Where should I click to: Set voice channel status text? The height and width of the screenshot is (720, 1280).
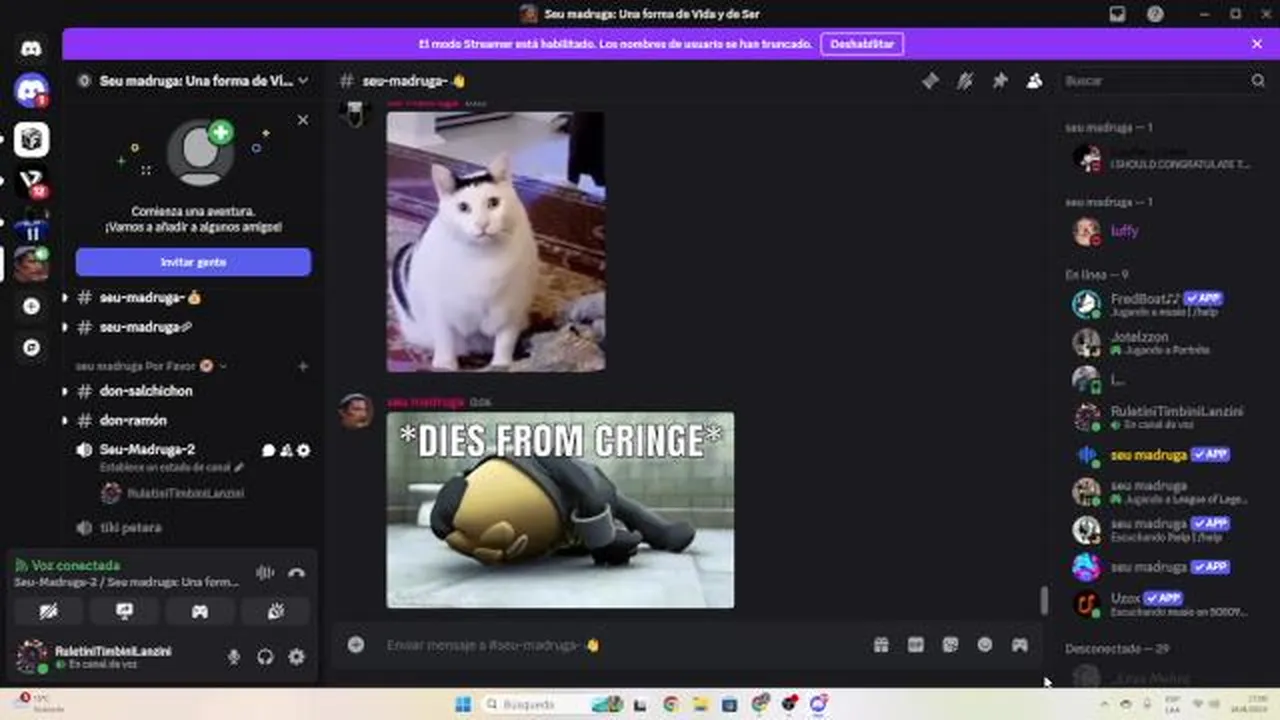point(171,467)
